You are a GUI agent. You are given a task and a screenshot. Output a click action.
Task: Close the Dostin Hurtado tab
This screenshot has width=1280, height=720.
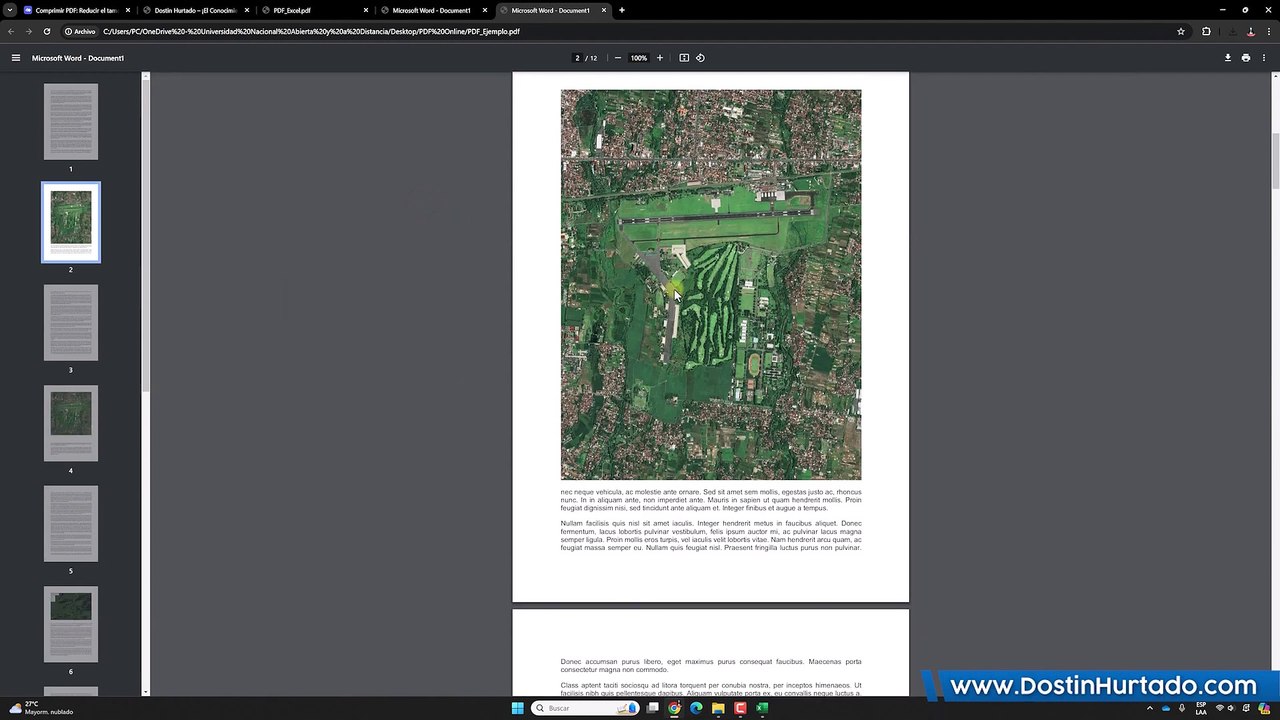click(247, 10)
